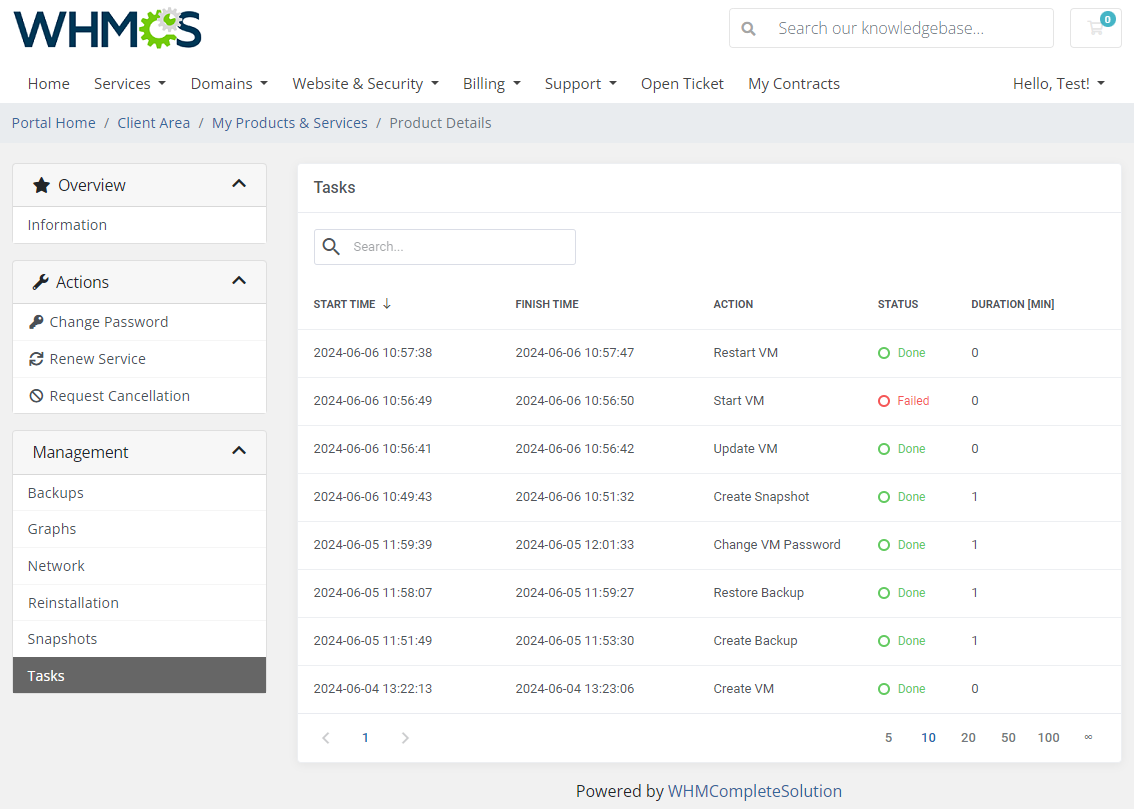Collapse the Management section
This screenshot has height=809, width=1134.
(x=239, y=451)
